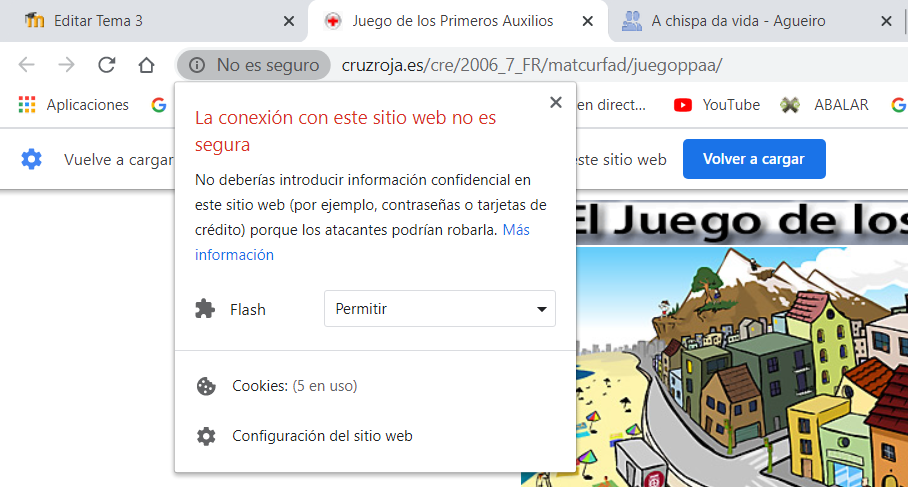Switch to 'Juego de los Primeros Auxilios' tab
This screenshot has height=487, width=908.
click(457, 21)
